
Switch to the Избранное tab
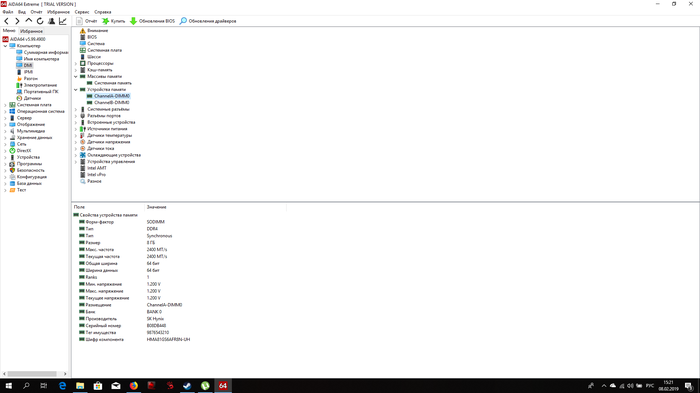click(31, 31)
